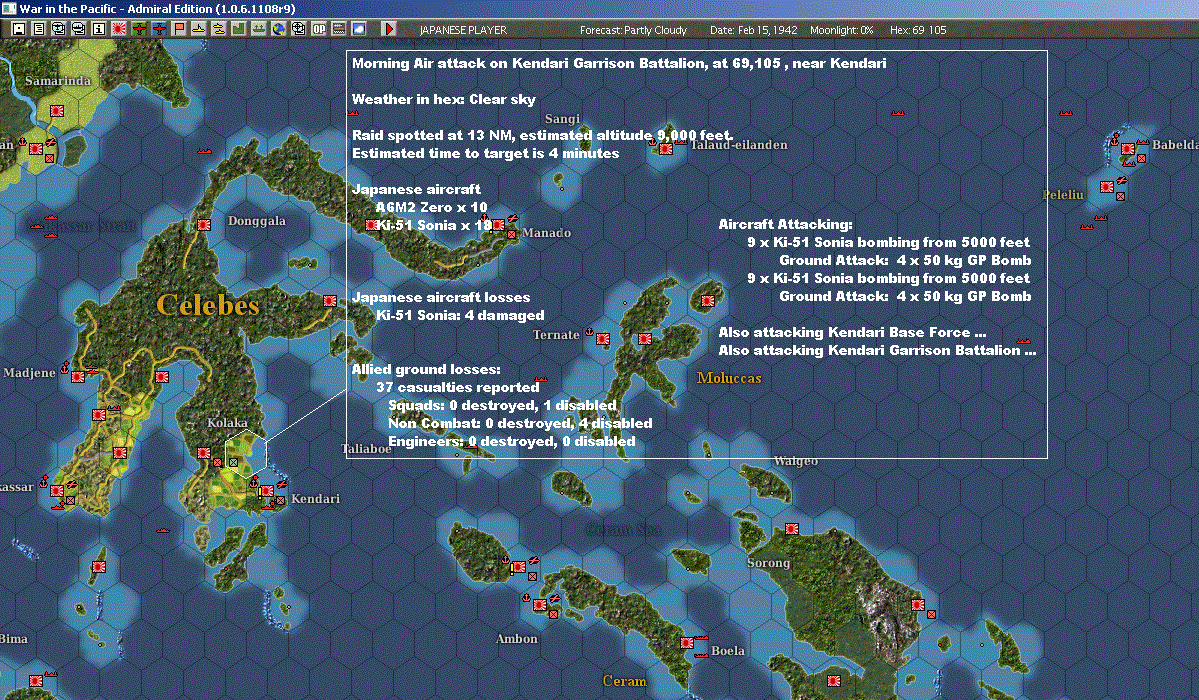Click 'Weather in hex: Clear sky' line
This screenshot has height=700, width=1199.
click(x=444, y=99)
